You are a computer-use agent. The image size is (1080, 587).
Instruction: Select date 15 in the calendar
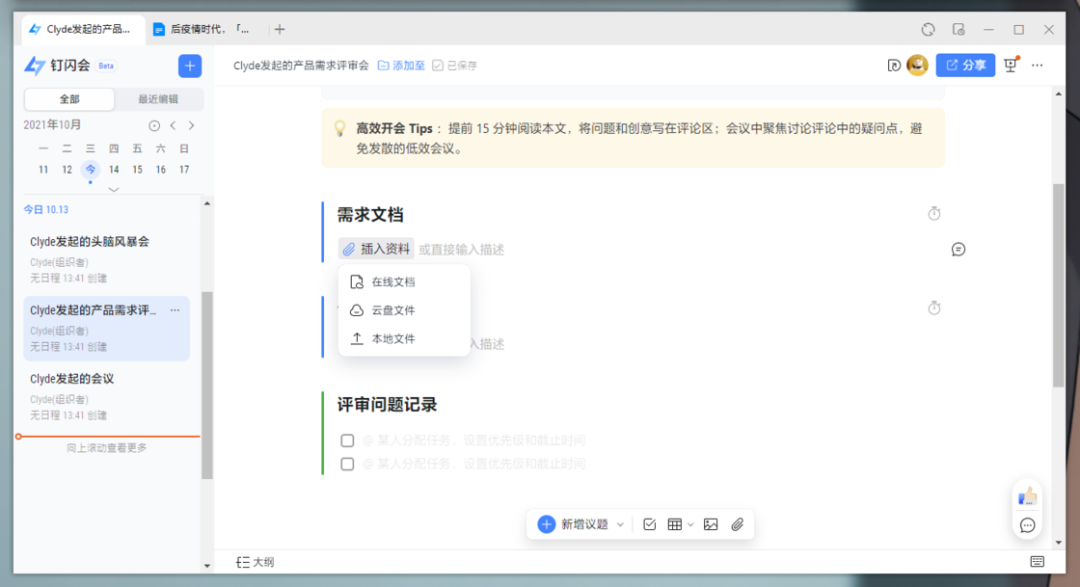click(x=137, y=169)
